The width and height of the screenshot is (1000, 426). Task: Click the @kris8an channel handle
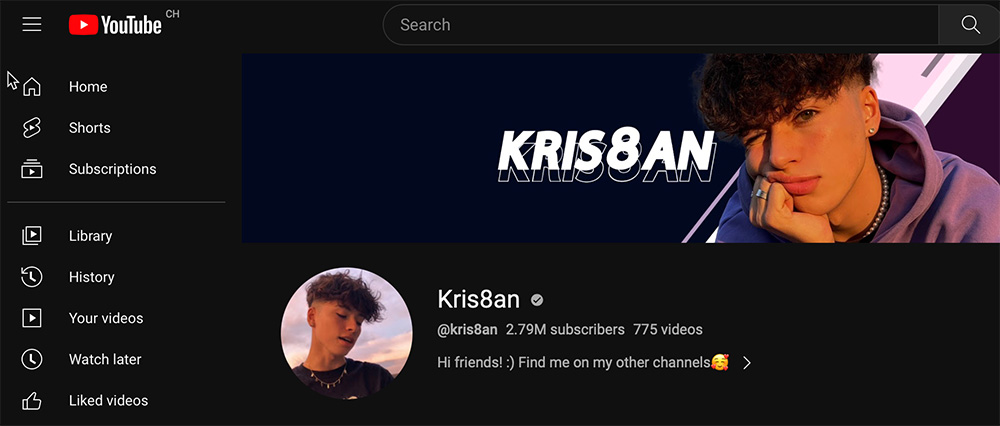click(x=467, y=330)
